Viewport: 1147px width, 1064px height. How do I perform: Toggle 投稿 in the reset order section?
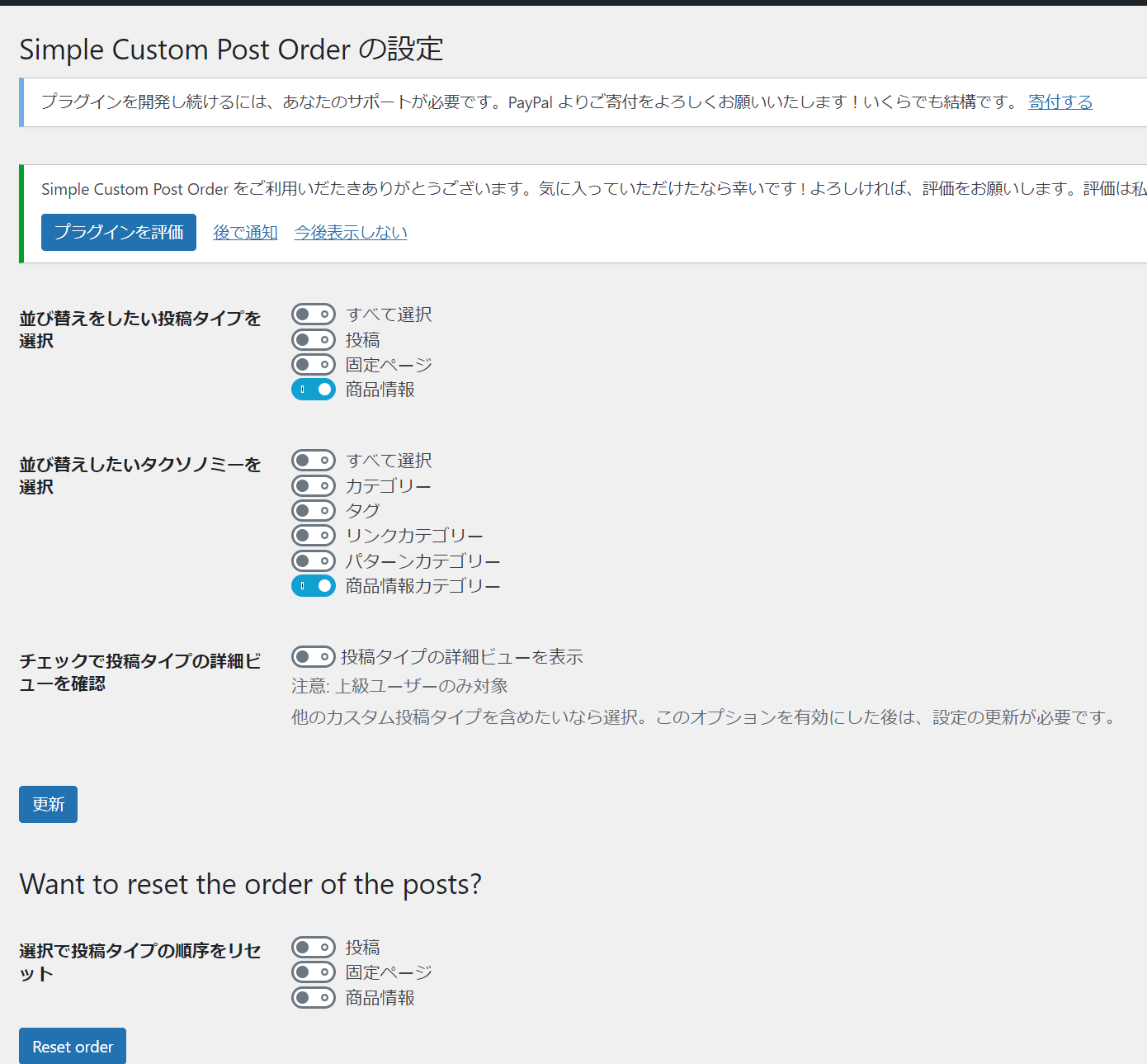tap(314, 947)
